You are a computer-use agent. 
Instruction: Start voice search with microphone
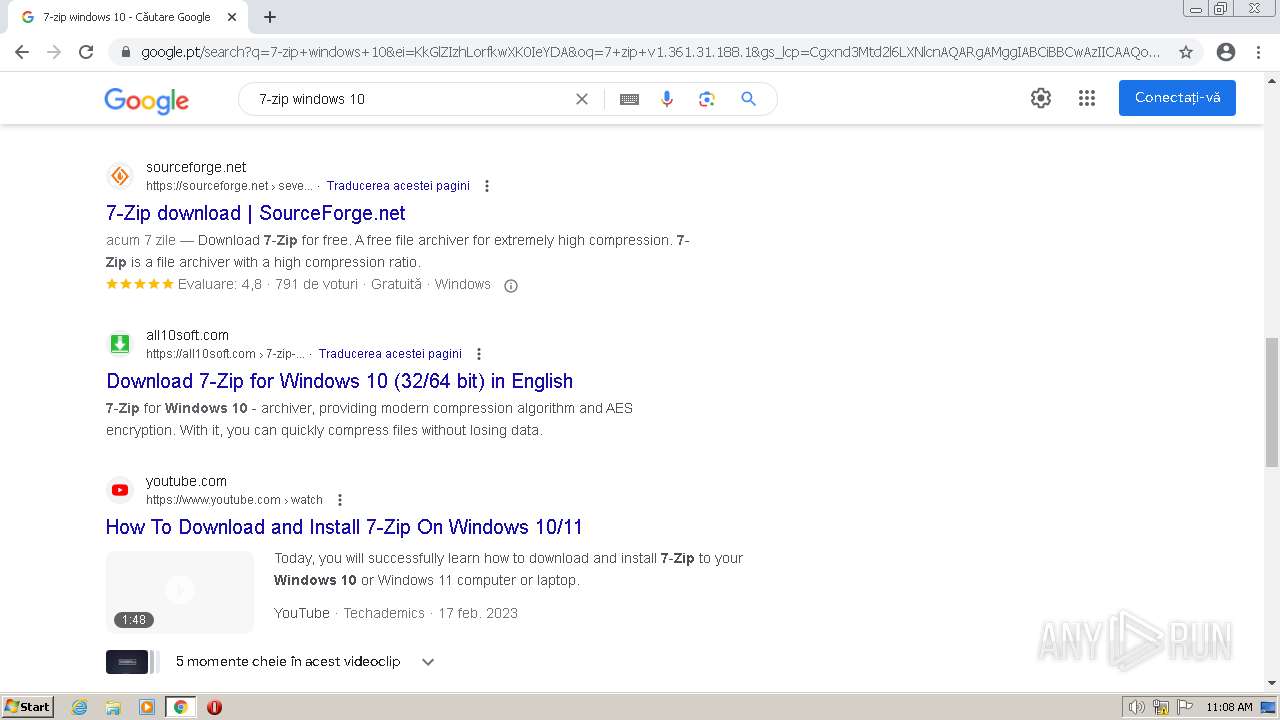[667, 99]
